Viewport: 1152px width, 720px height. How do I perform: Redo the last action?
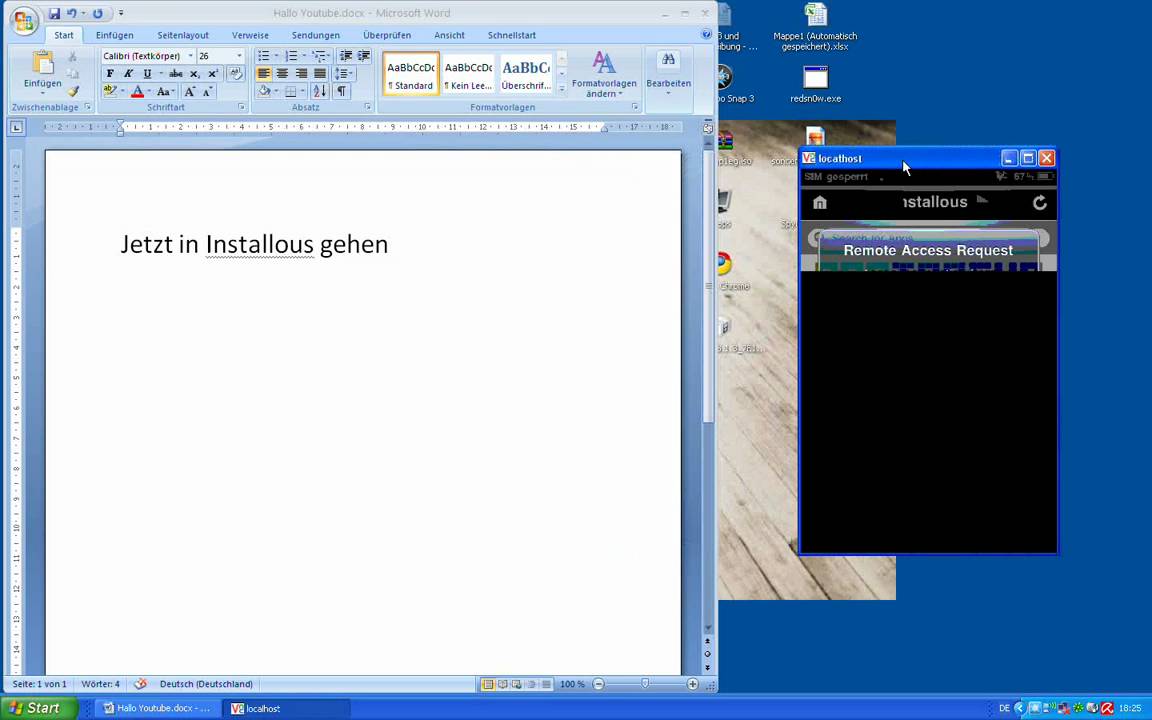click(x=97, y=13)
